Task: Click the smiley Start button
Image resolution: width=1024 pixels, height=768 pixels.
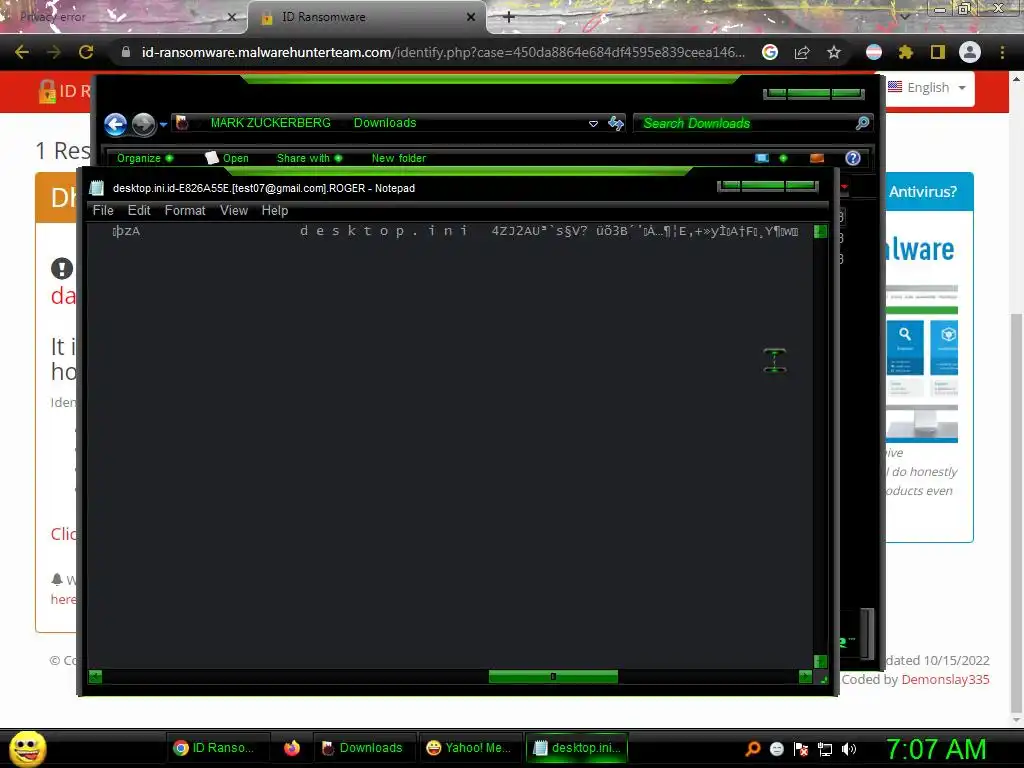Action: click(28, 748)
